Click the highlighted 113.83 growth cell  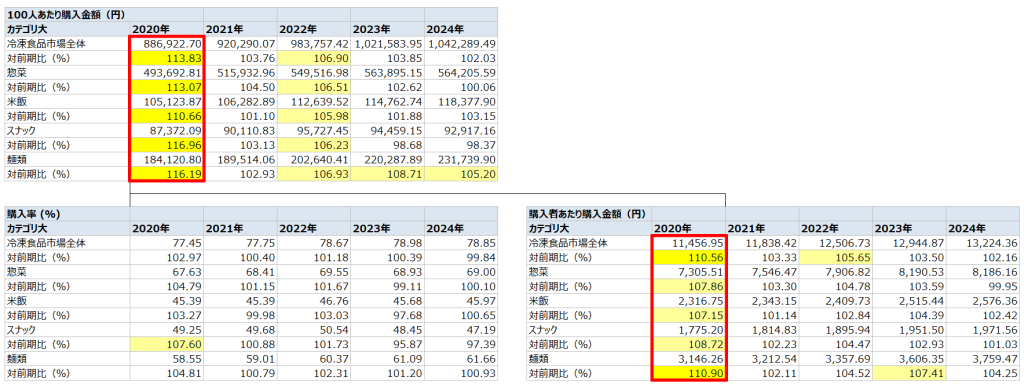click(x=167, y=58)
